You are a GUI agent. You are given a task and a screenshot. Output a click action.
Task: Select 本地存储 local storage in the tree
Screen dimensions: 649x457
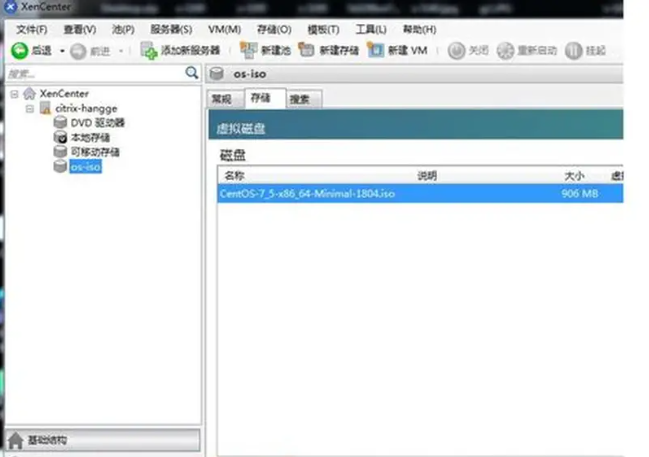pos(91,137)
